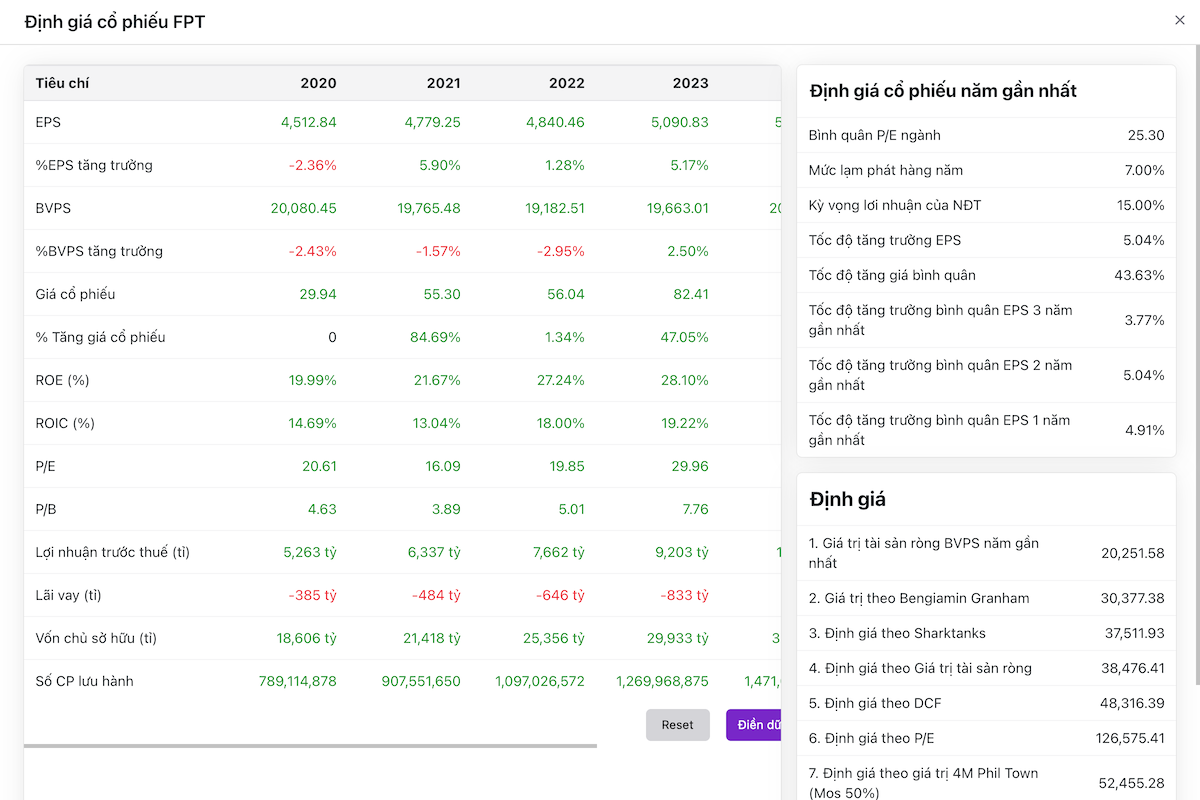Select the EPS row label
Image resolution: width=1200 pixels, height=800 pixels.
point(48,122)
